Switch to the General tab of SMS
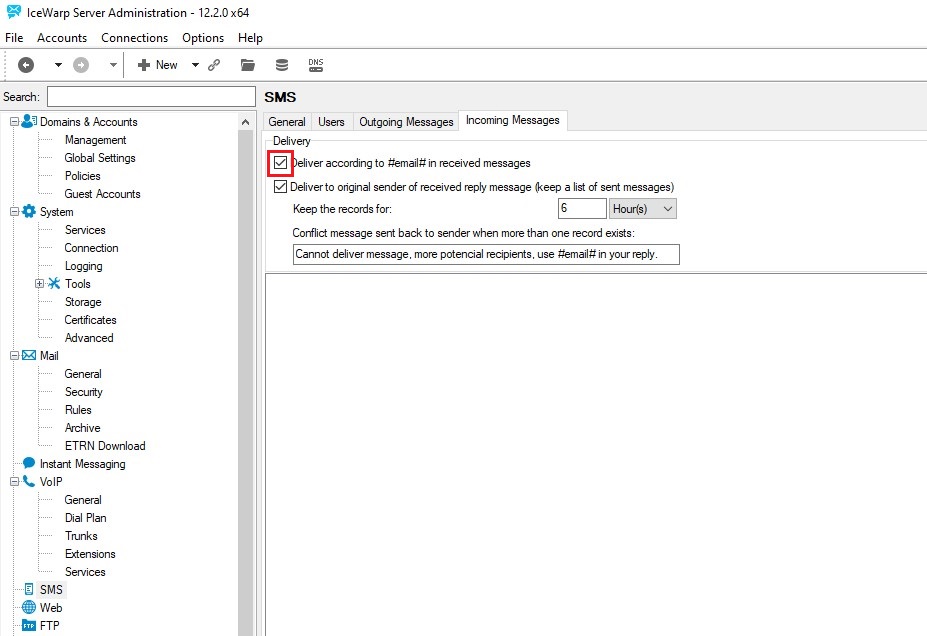This screenshot has width=927, height=636. tap(287, 122)
